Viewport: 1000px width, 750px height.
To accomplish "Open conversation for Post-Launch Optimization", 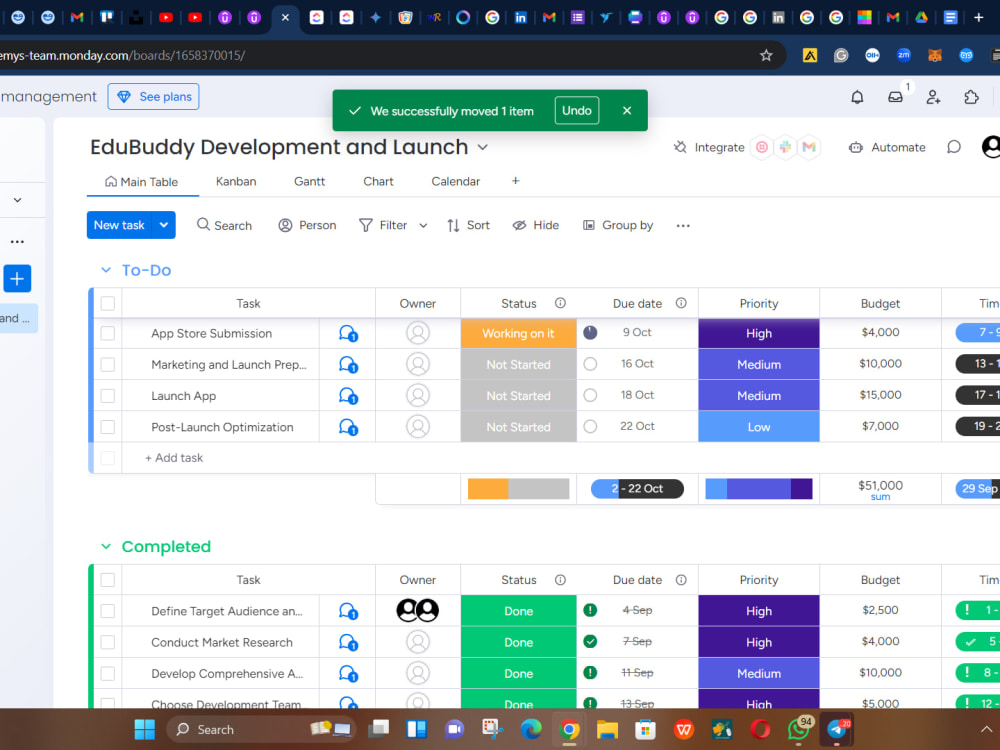I will coord(348,427).
